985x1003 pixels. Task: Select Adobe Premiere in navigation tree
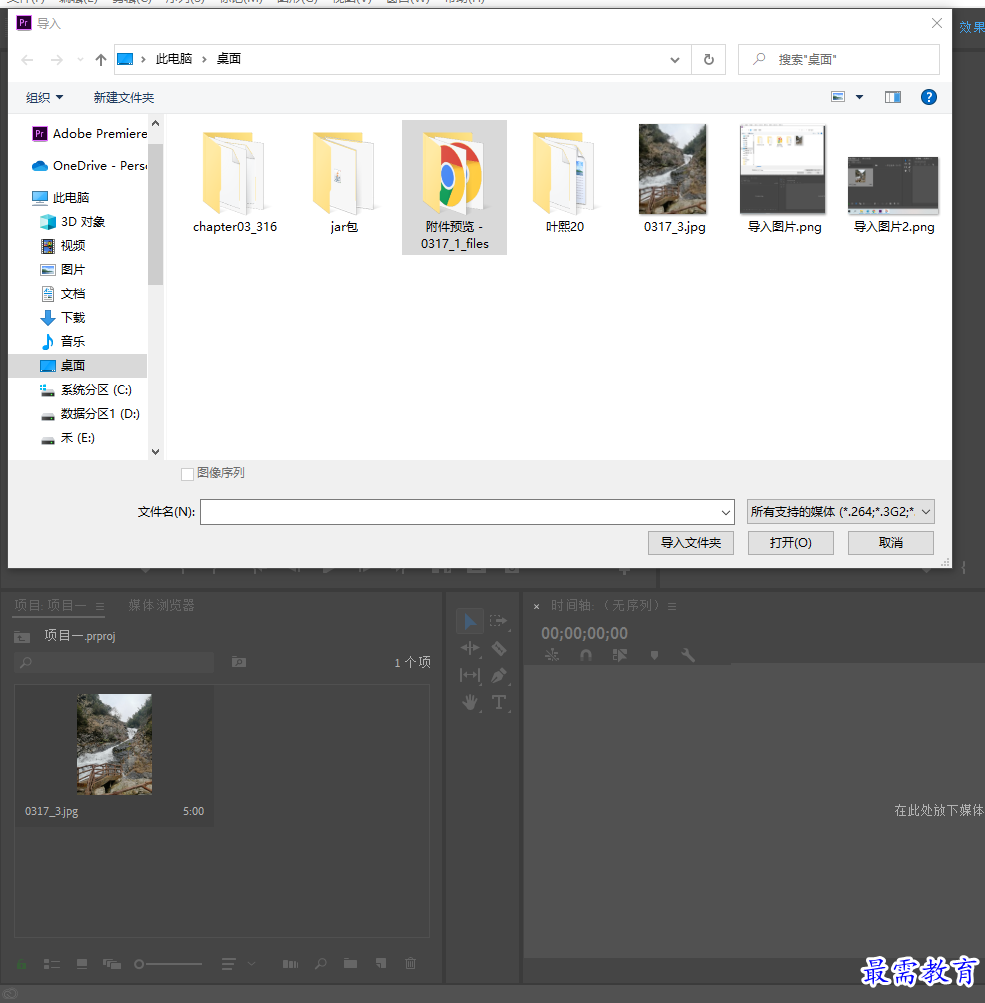point(90,134)
